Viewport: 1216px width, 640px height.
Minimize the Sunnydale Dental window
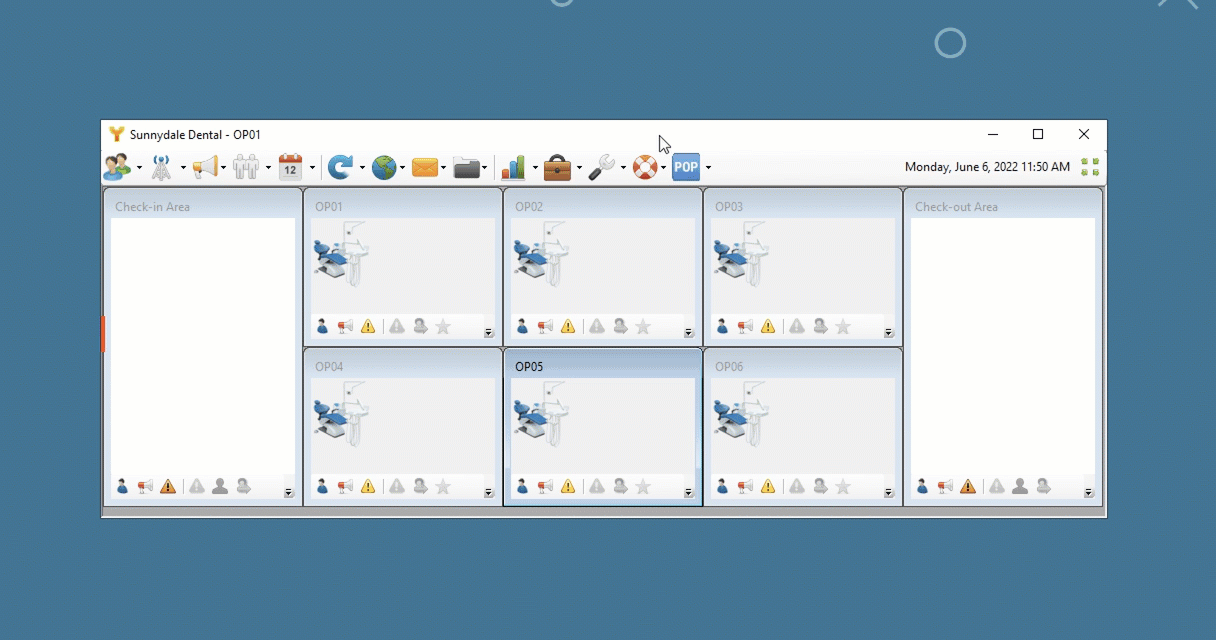(993, 134)
